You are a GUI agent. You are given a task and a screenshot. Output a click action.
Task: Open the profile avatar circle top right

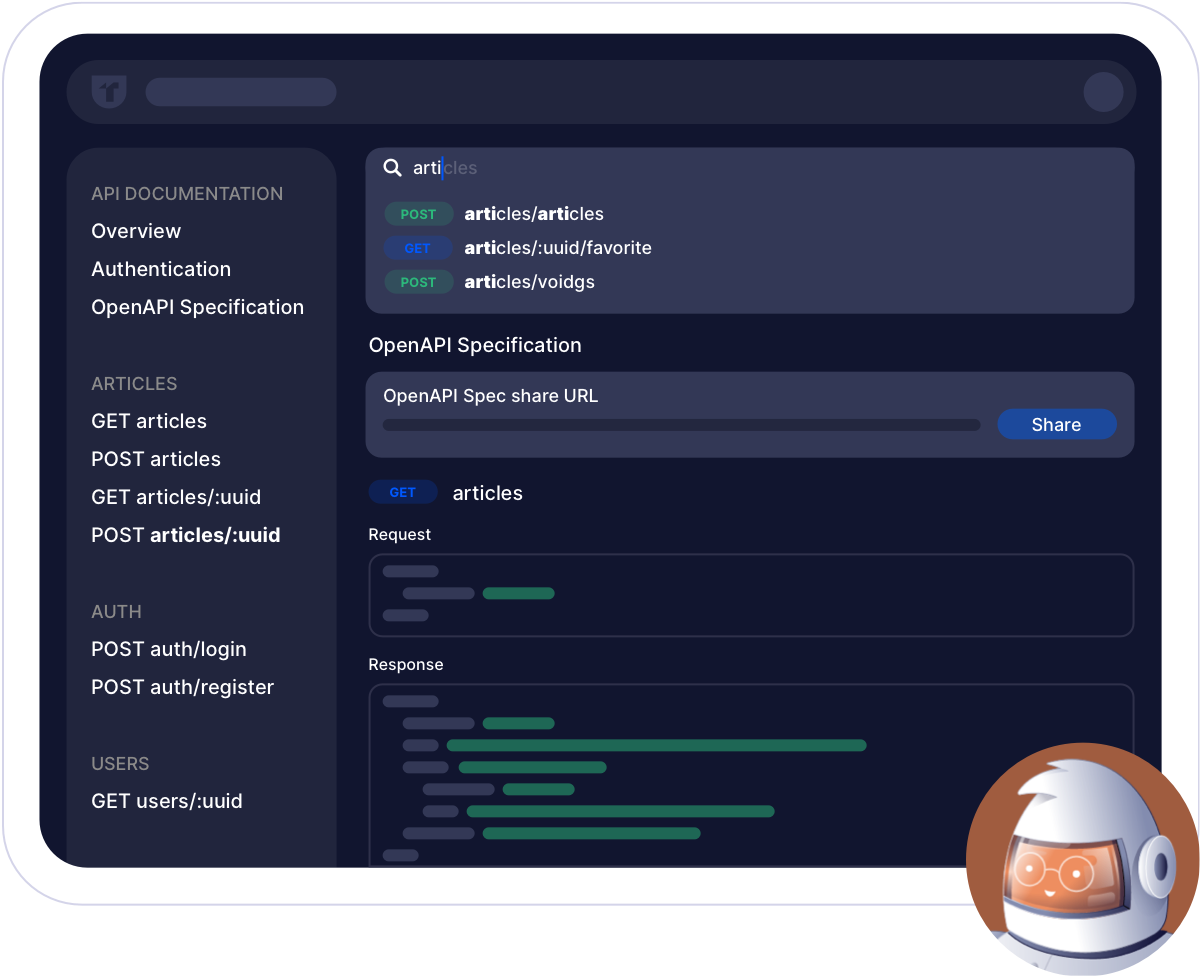(1103, 92)
